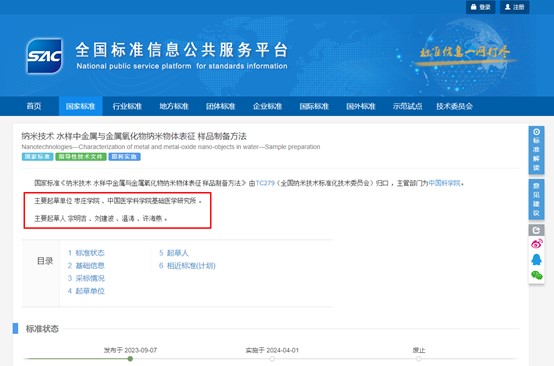Click the 登录 login button

click(481, 7)
